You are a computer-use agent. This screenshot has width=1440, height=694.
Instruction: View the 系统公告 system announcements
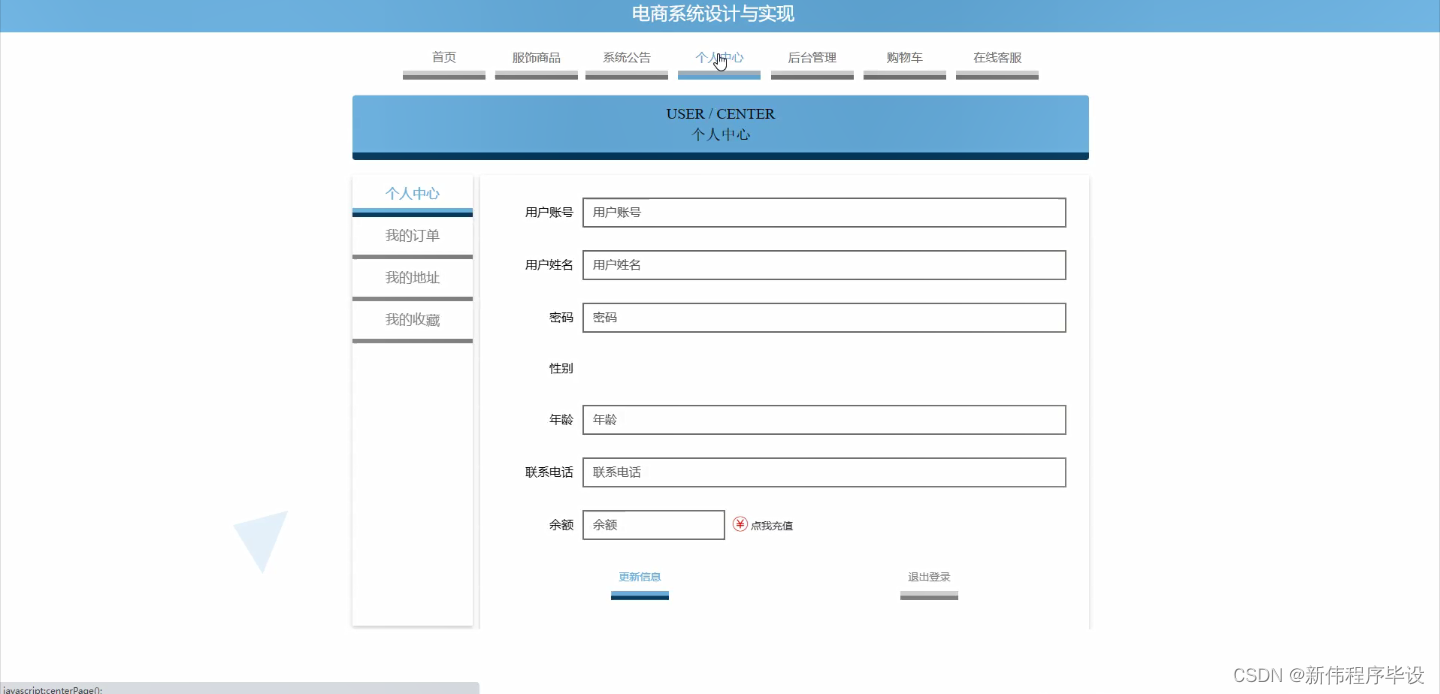(626, 57)
